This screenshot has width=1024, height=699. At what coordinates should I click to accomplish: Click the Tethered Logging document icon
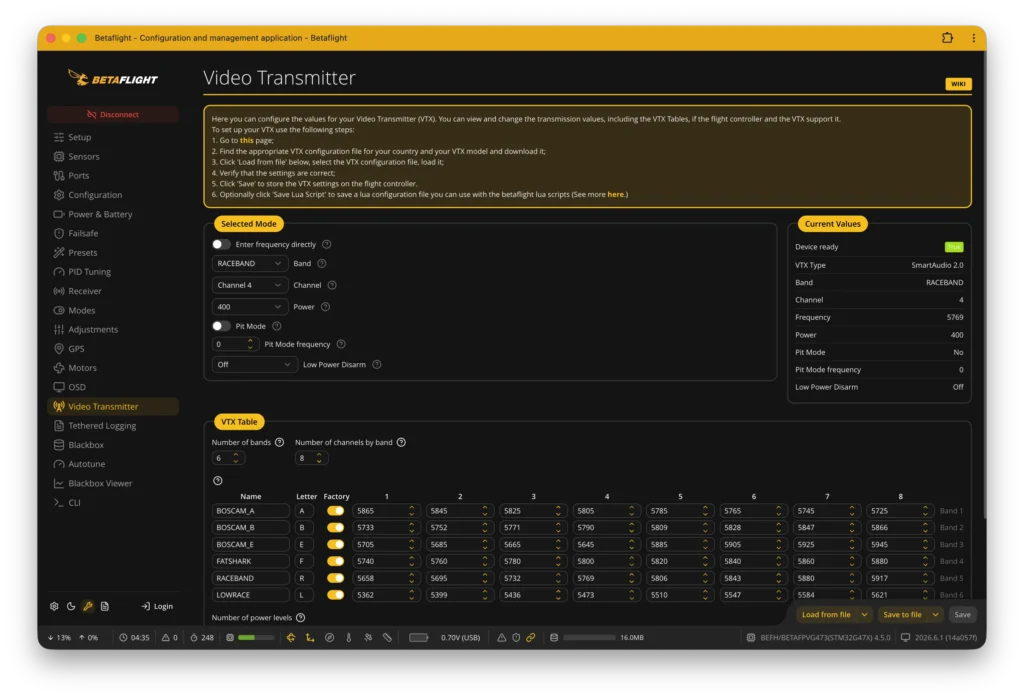click(x=59, y=426)
